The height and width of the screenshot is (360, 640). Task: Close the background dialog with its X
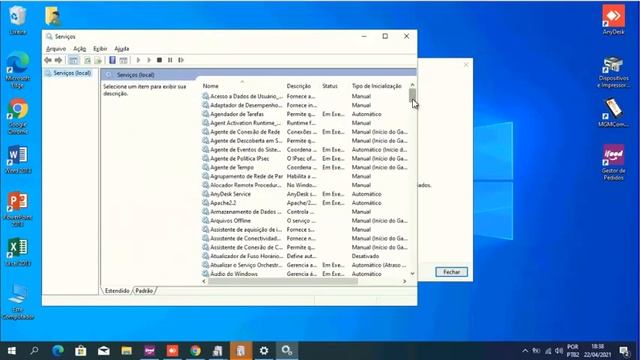466,64
